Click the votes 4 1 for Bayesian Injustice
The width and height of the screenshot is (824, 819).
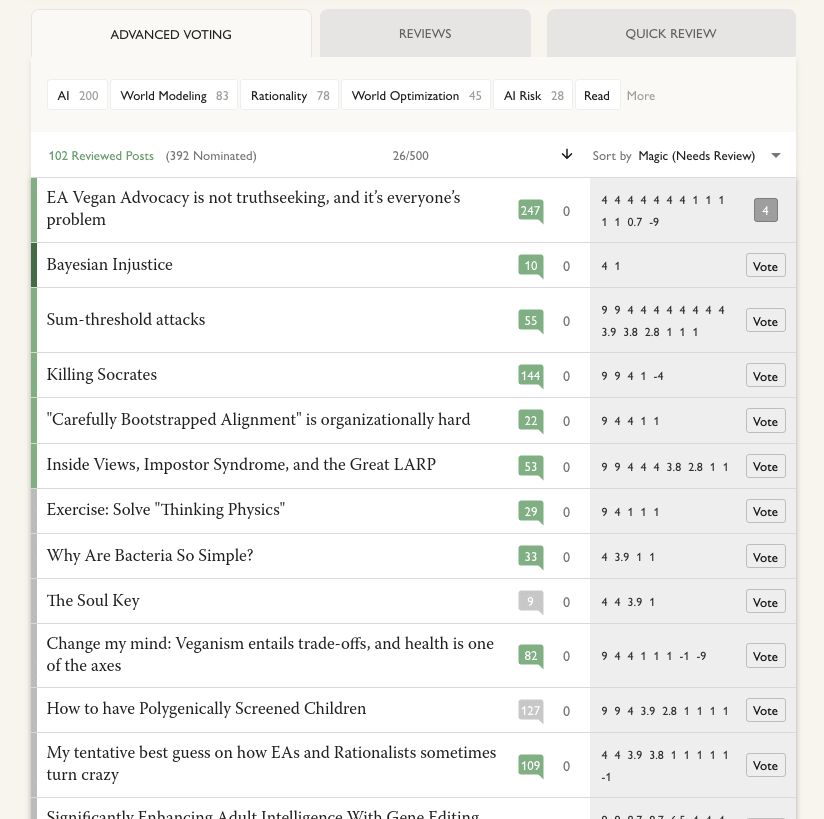coord(611,266)
